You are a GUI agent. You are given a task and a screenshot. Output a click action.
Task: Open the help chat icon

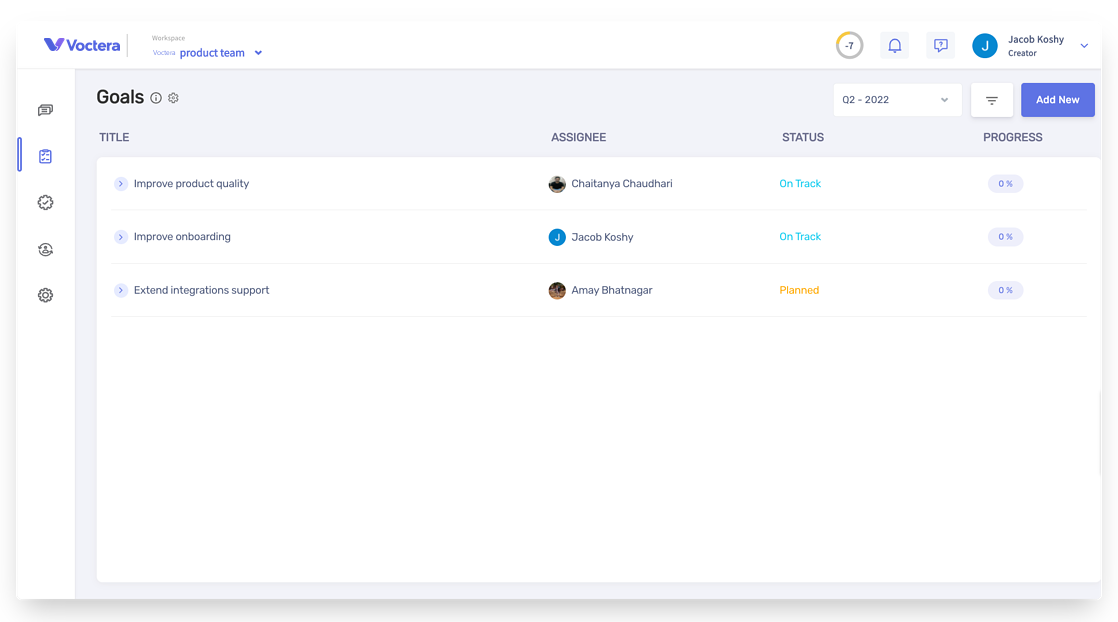tap(940, 46)
